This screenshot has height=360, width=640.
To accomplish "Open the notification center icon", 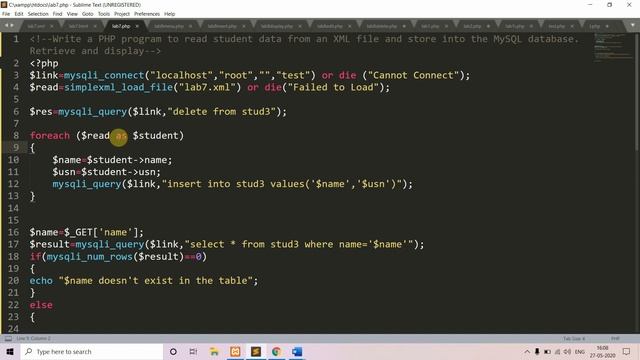I will (x=627, y=352).
